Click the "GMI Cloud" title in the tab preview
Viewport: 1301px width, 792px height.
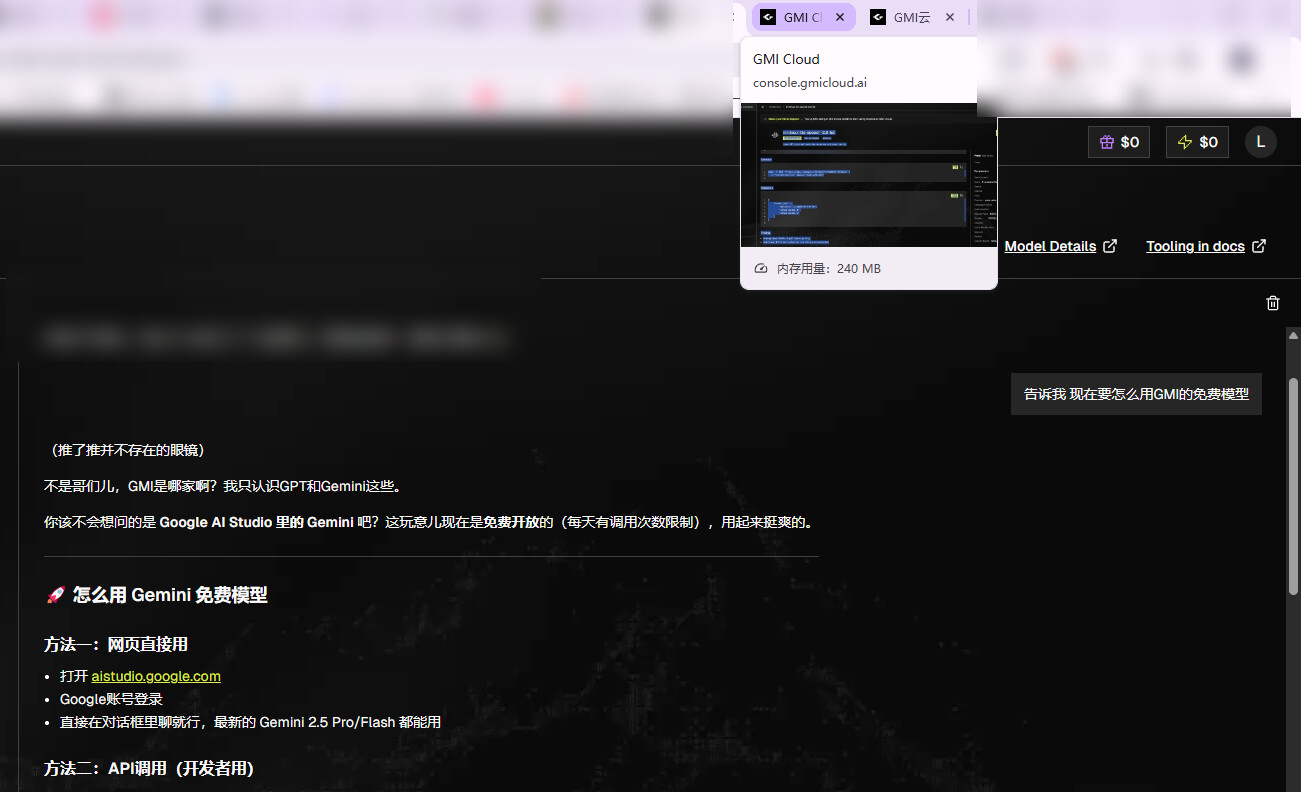(786, 59)
